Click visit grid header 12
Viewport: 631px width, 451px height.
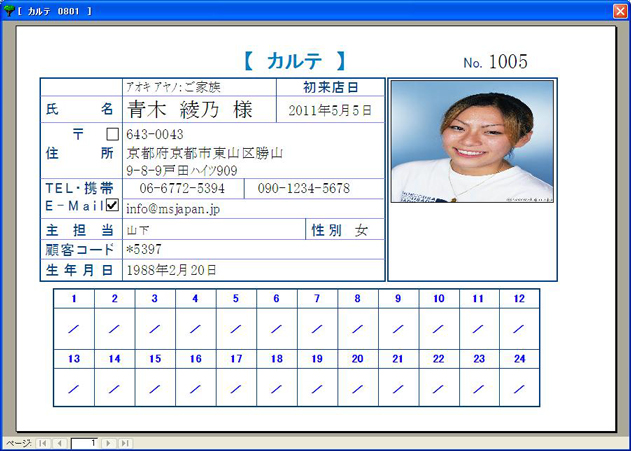click(519, 299)
